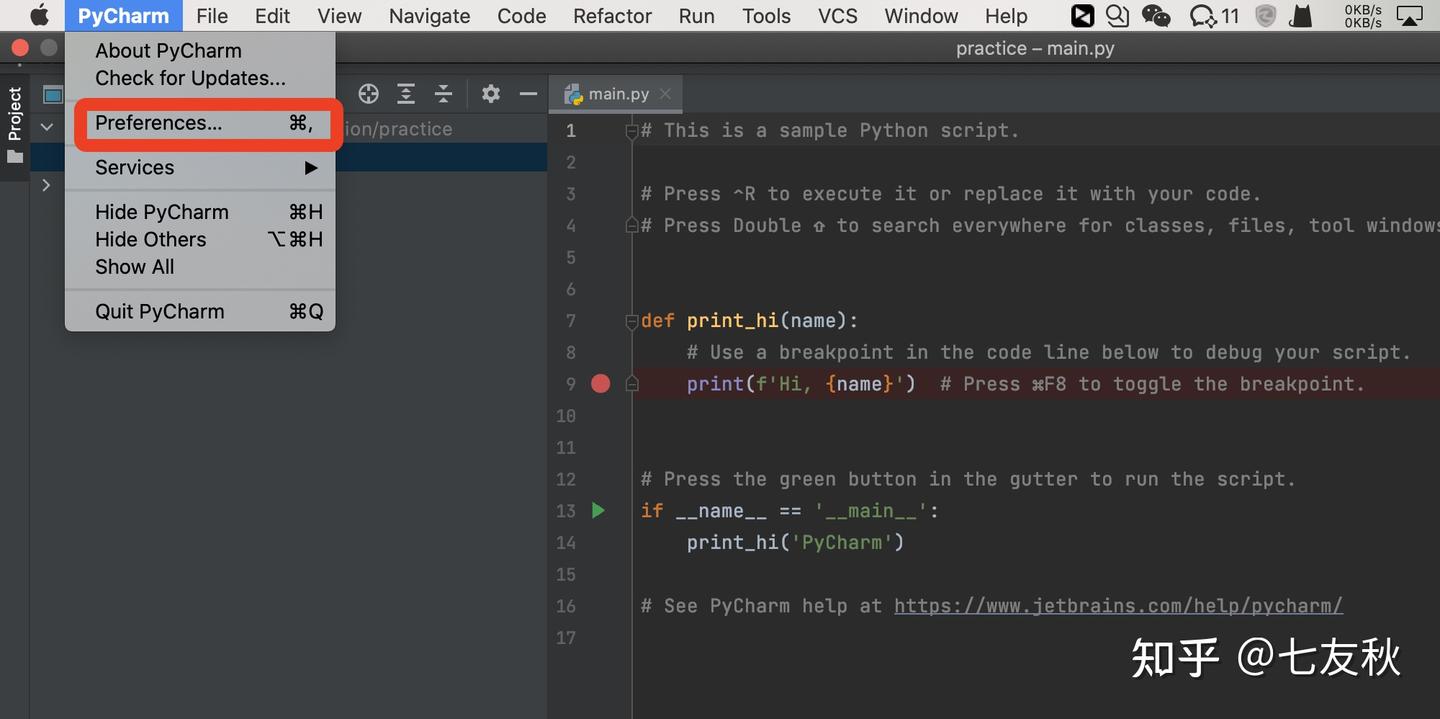Click the Collapse All icon in Project toolbar

443,94
